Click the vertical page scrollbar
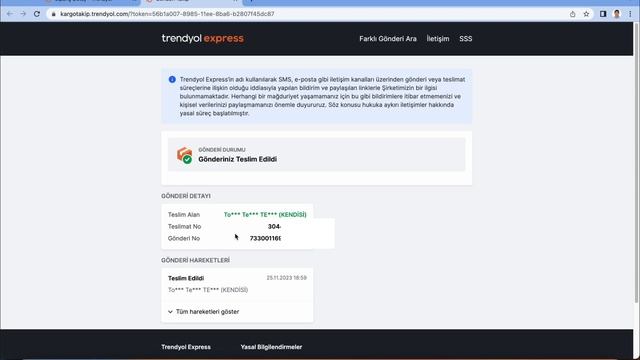Screen dimensions: 640x360 (636, 163)
